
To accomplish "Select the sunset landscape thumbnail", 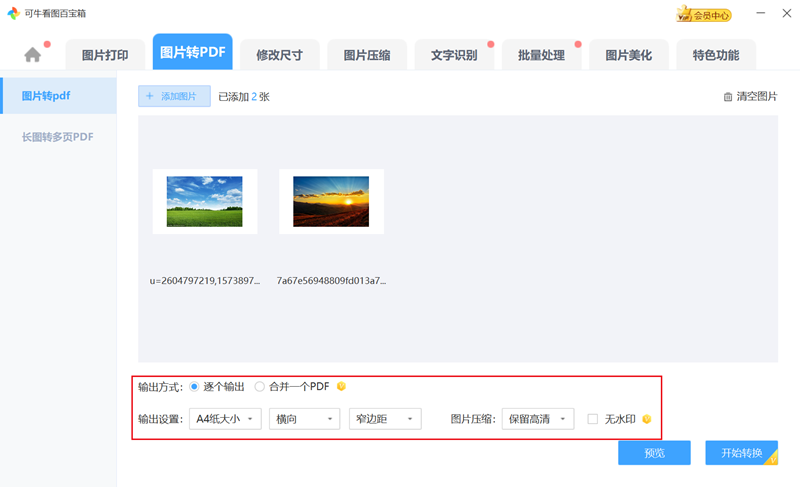I will [331, 201].
